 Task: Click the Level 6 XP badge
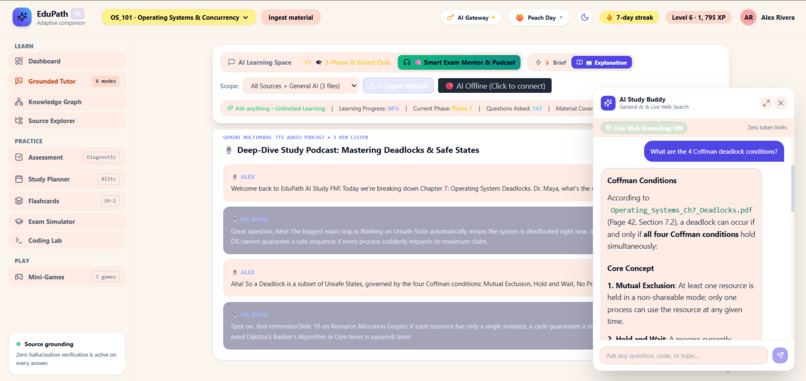pyautogui.click(x=699, y=17)
